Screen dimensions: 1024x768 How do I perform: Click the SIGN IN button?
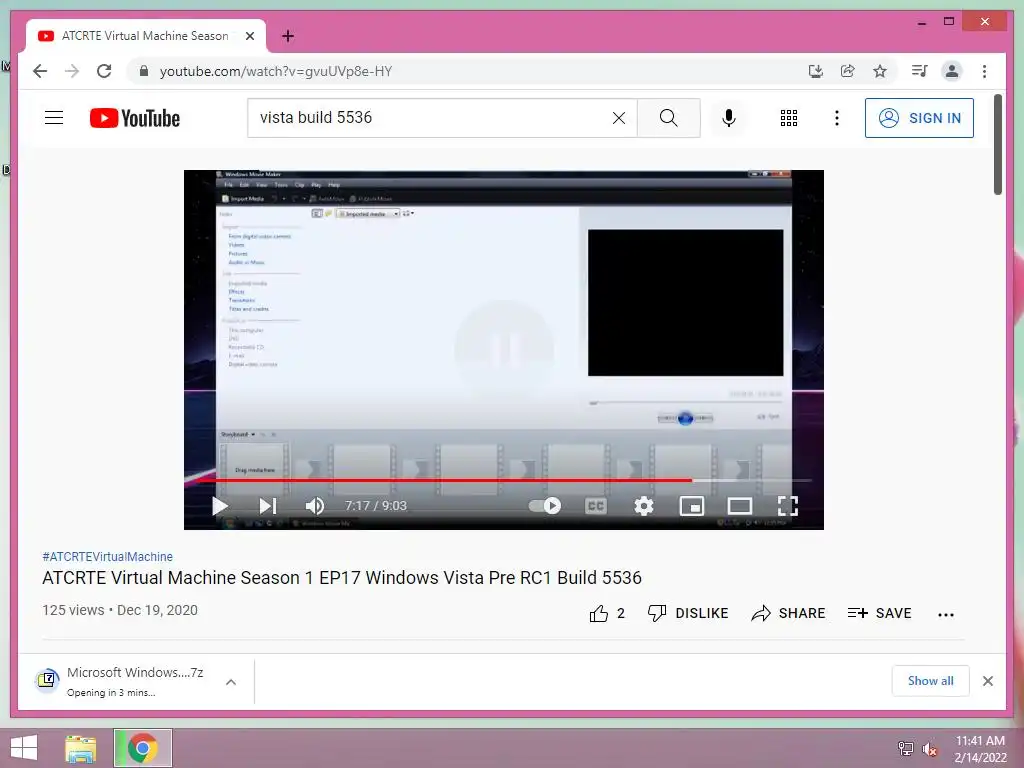coord(919,118)
